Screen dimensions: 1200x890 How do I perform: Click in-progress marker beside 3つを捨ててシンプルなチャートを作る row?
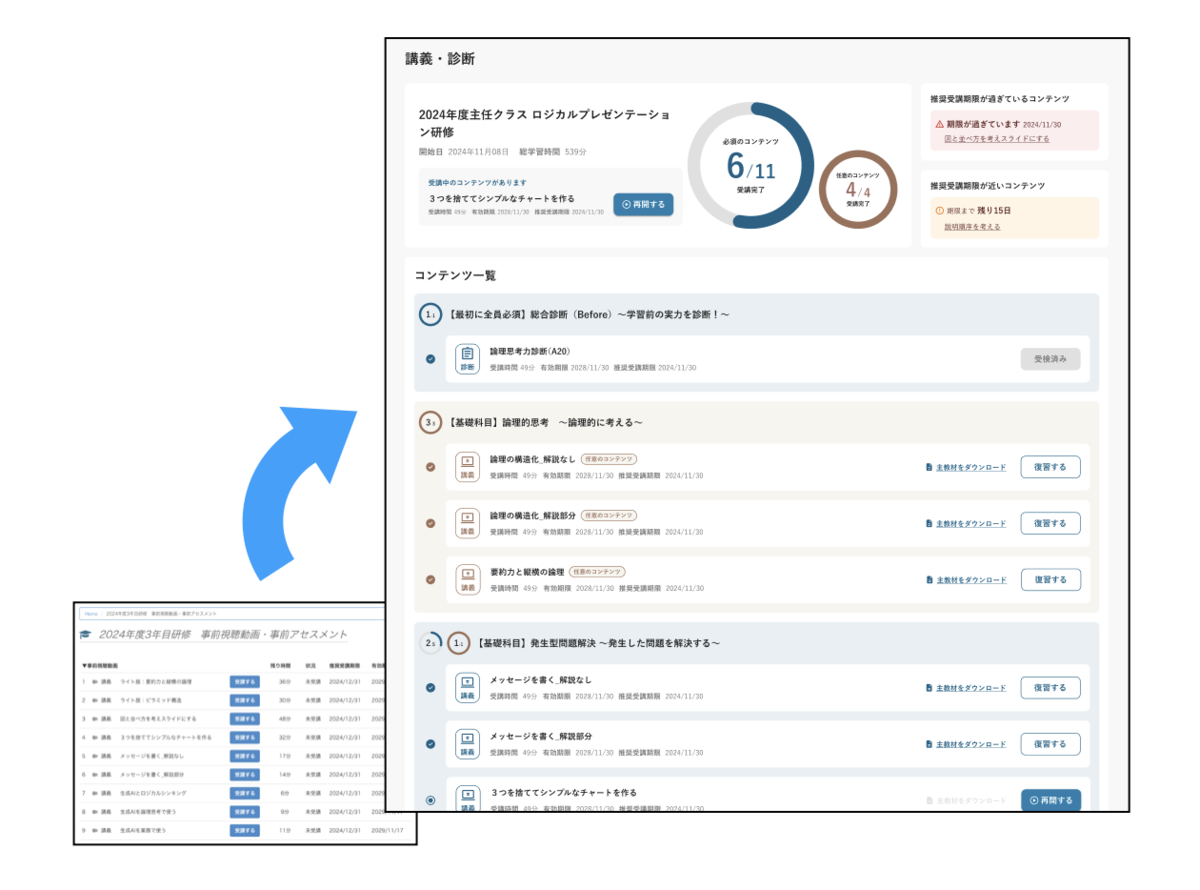point(431,800)
